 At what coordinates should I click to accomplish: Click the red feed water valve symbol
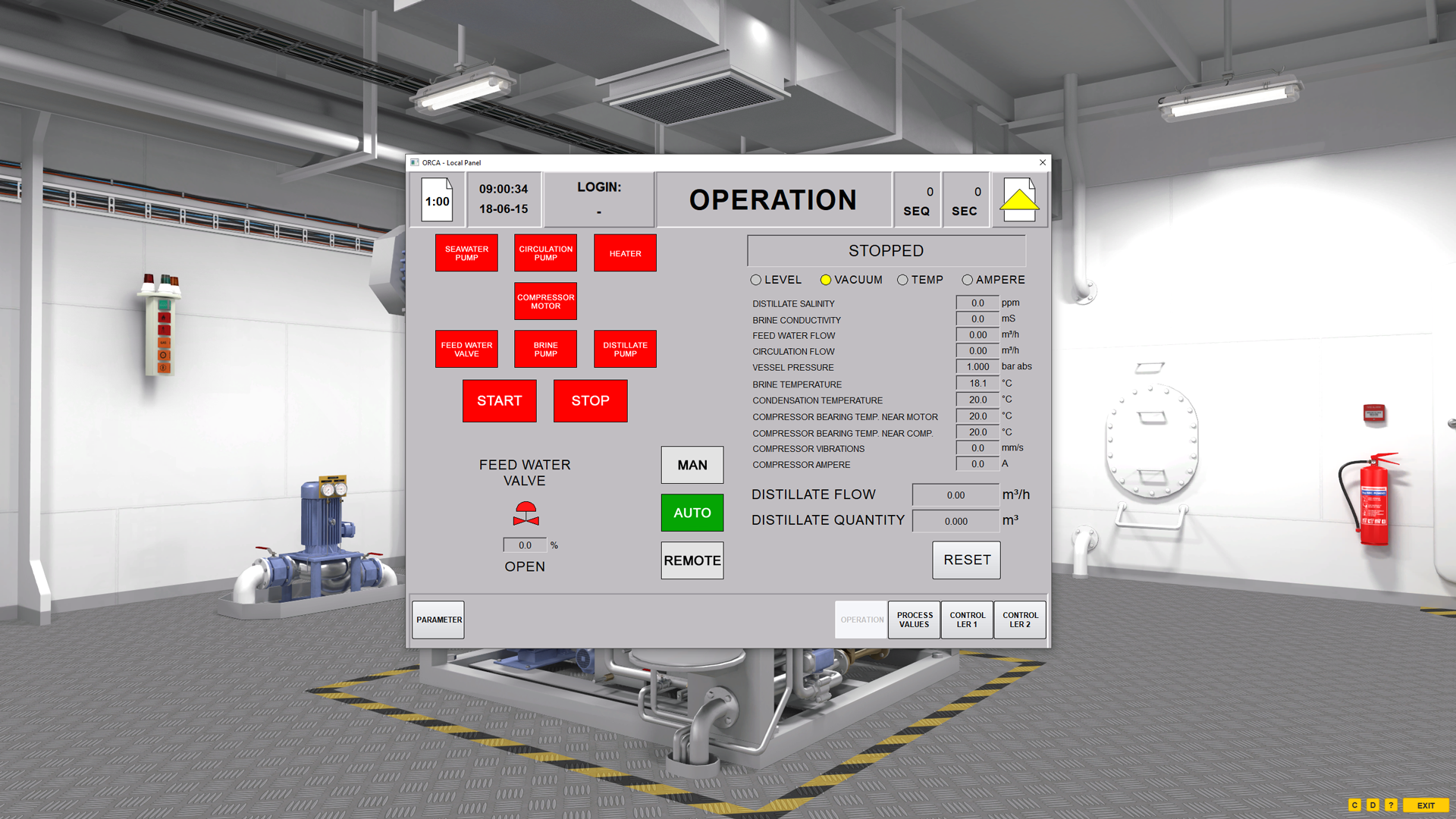(x=526, y=514)
